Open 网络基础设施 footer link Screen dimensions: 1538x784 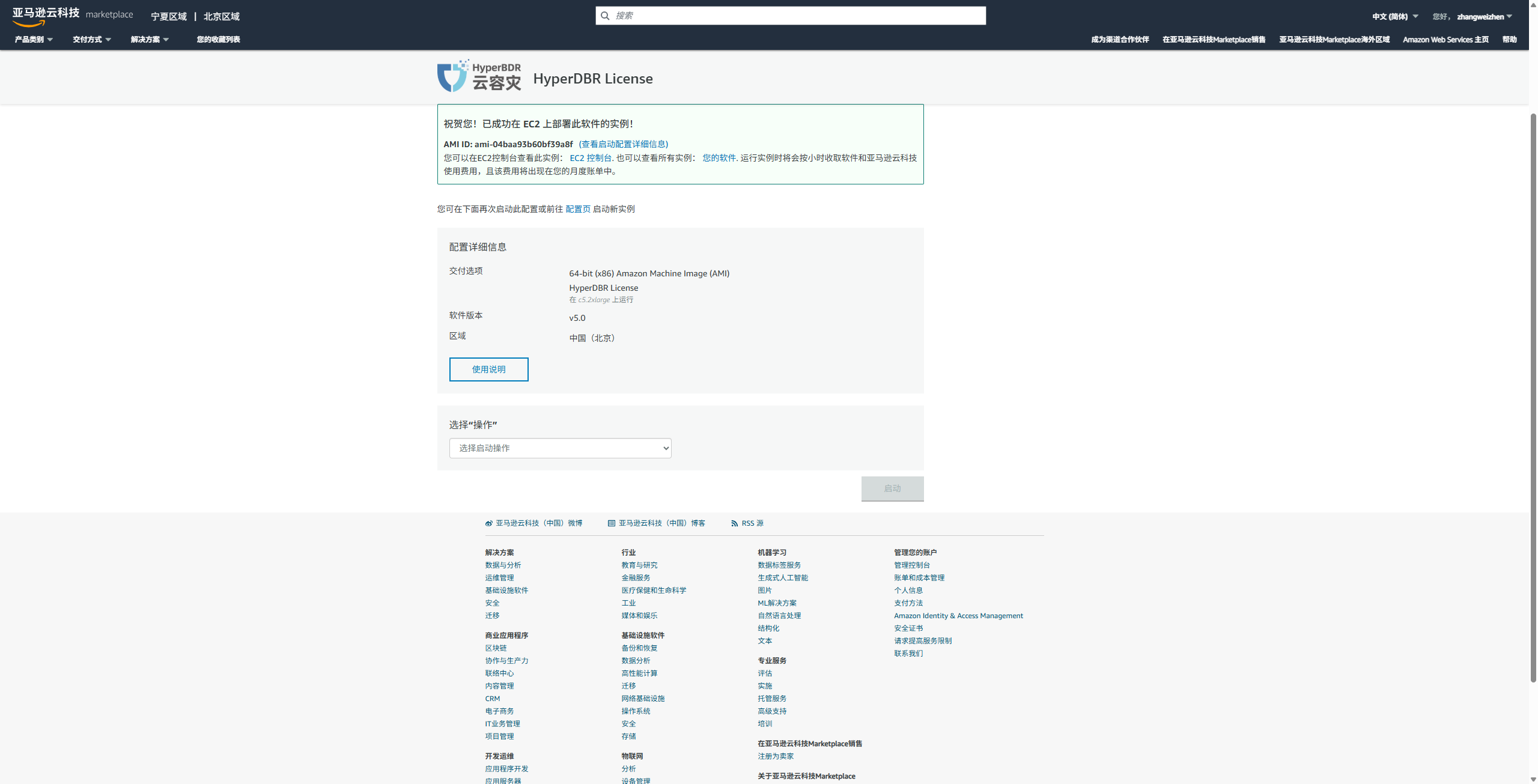click(x=643, y=699)
